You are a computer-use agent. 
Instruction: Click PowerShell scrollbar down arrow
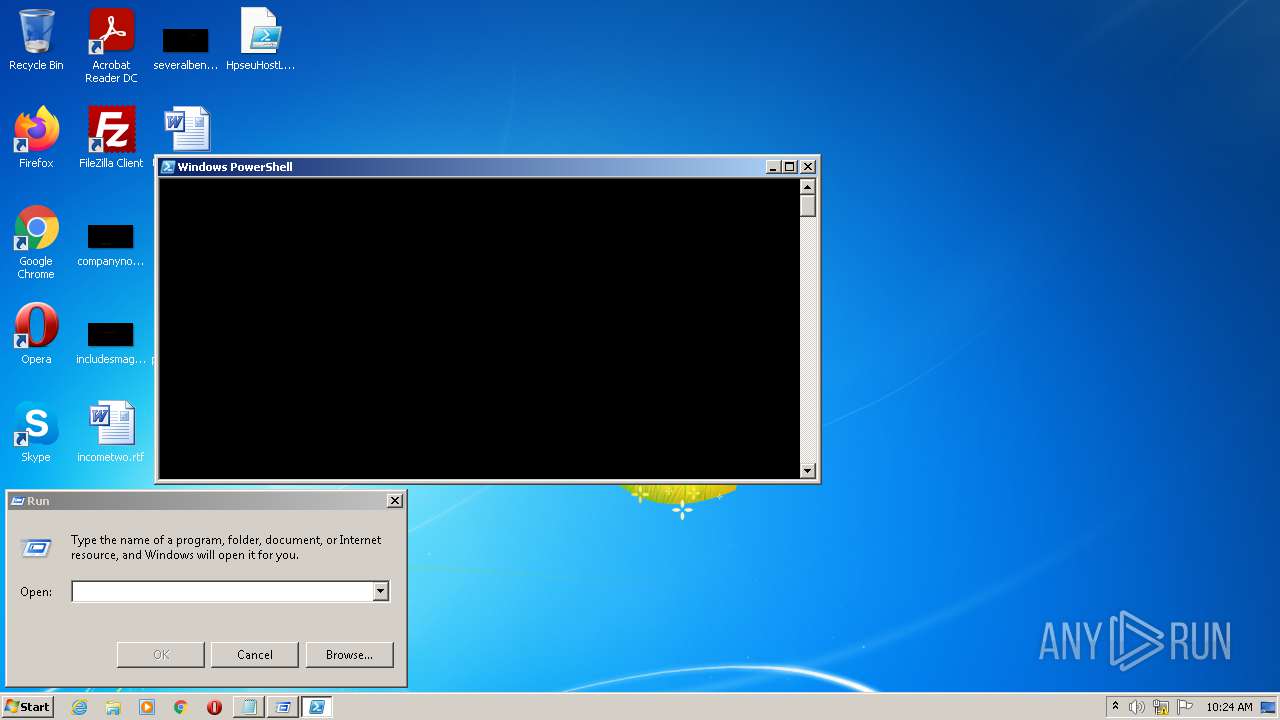tap(808, 470)
